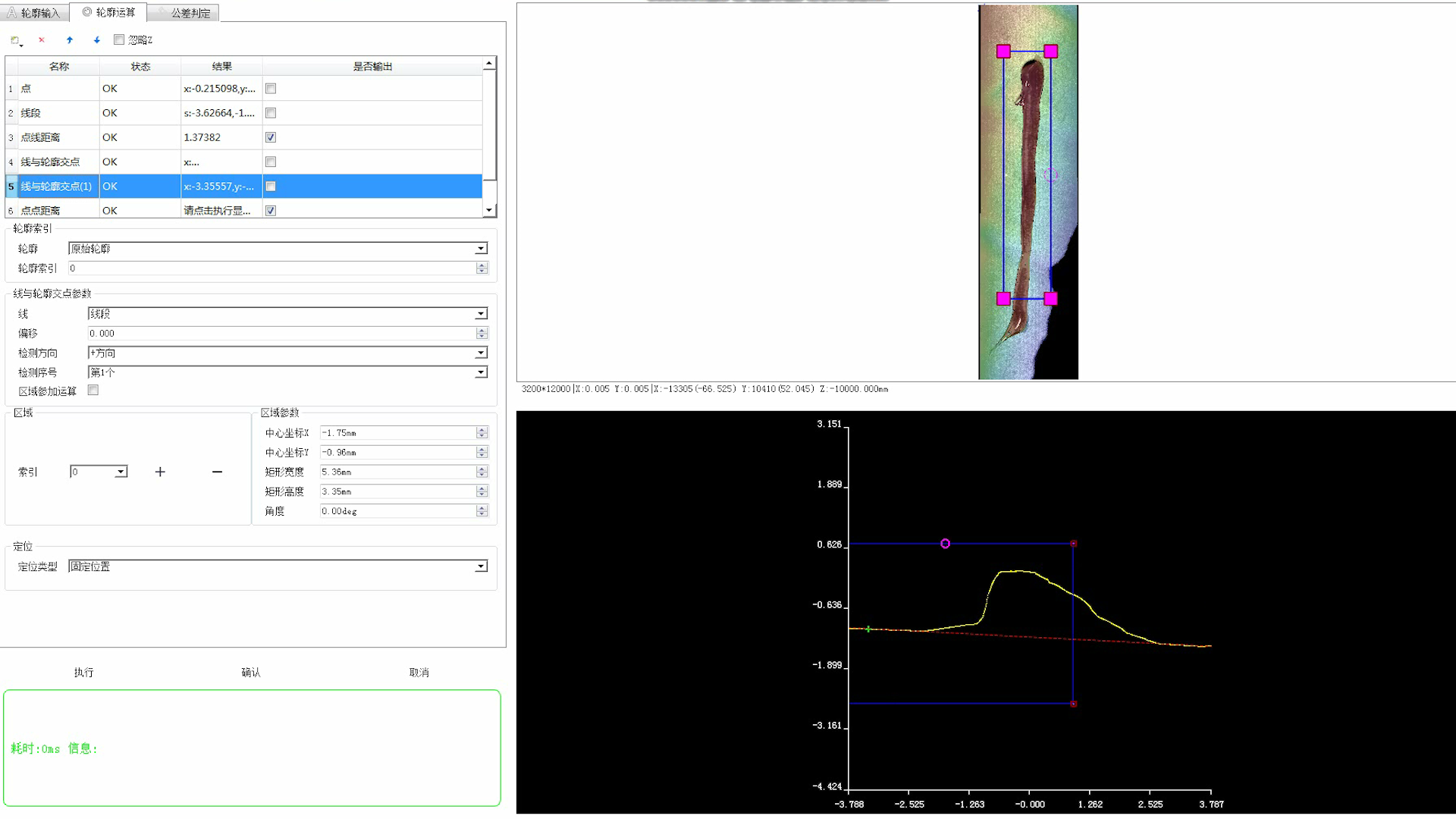Click the 执行 button
1456x819 pixels.
[83, 673]
